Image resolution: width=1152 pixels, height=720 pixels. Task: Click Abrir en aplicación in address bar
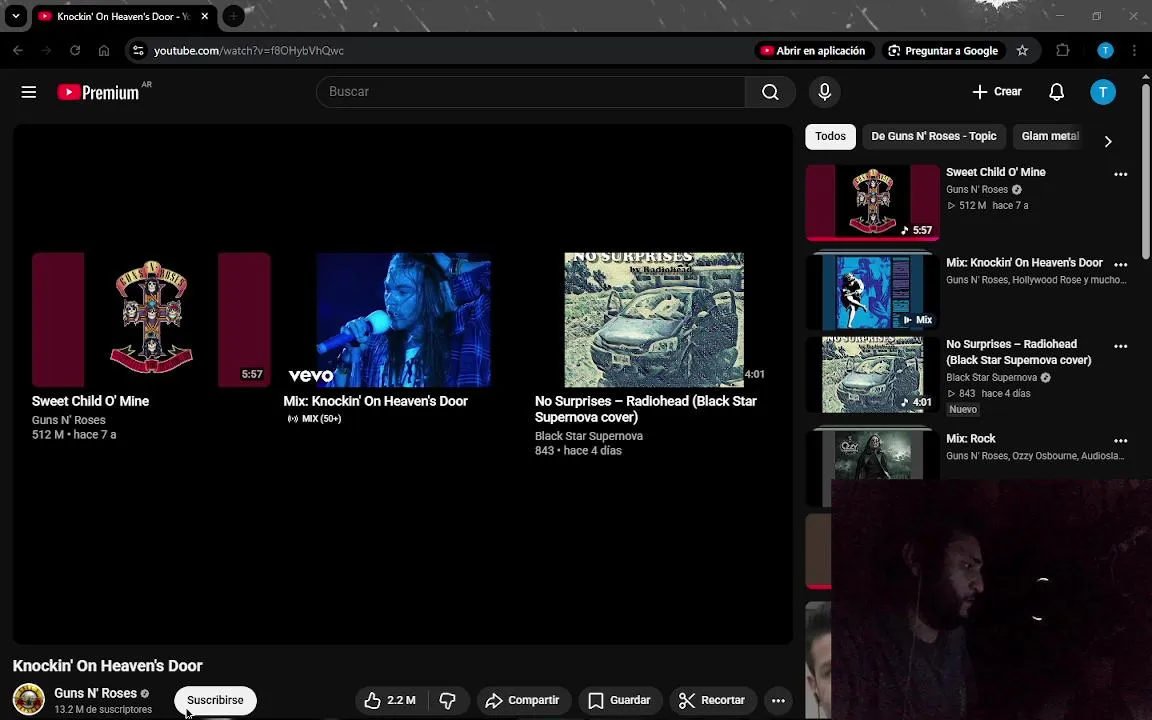(813, 51)
